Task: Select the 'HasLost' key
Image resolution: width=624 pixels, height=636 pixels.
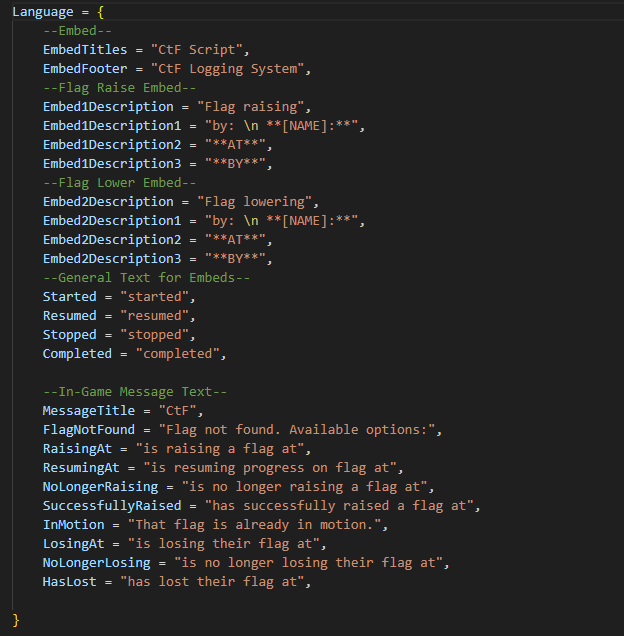Action: [69, 582]
